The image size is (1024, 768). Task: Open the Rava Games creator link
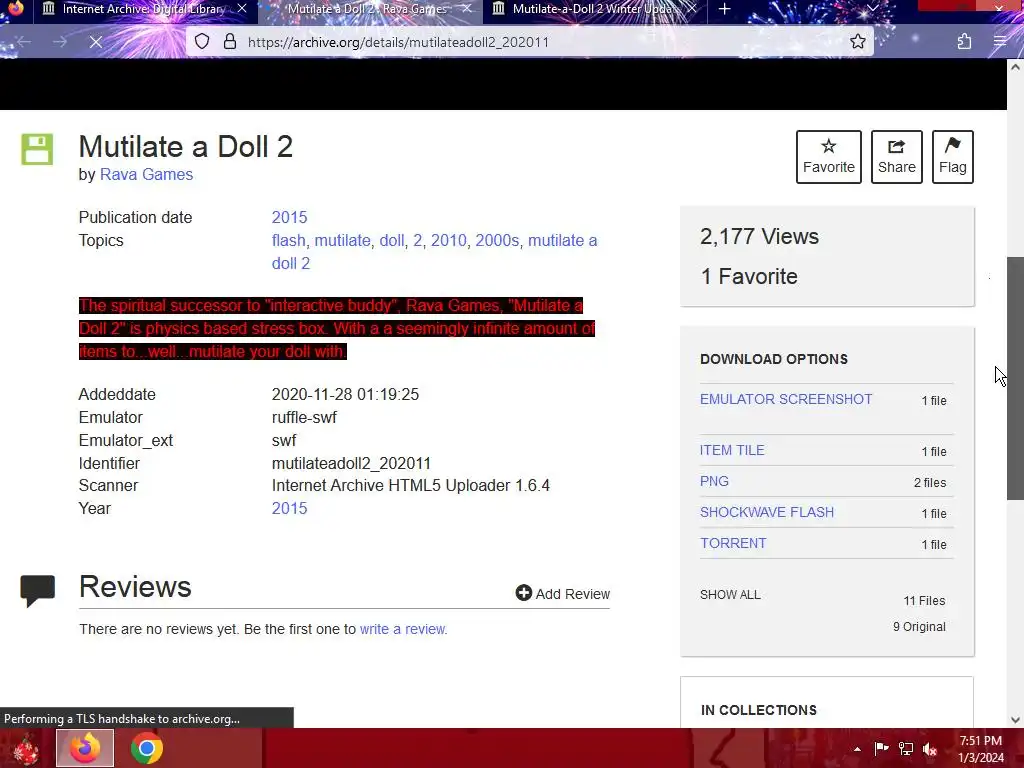click(146, 174)
